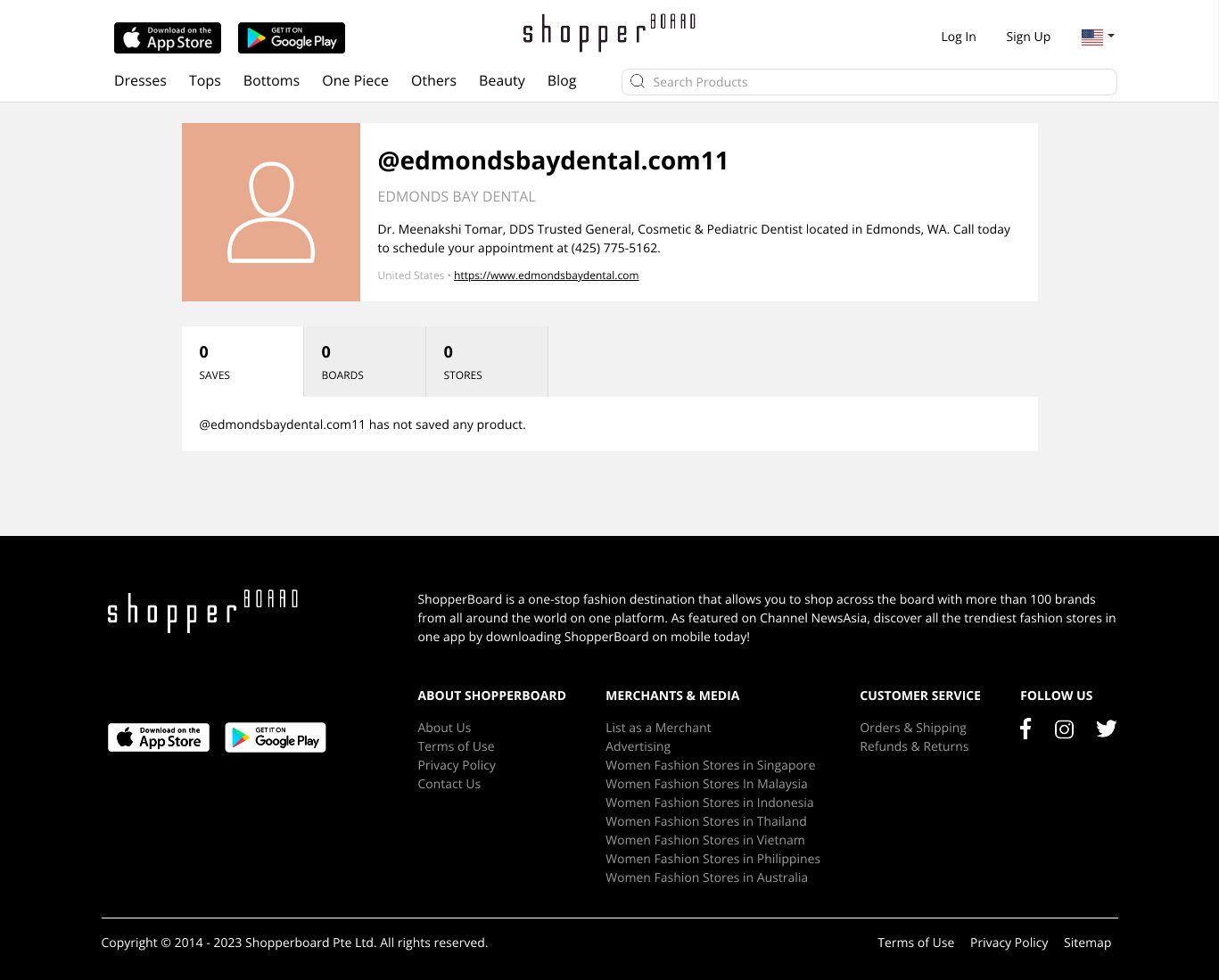The image size is (1219, 980).
Task: Open the Dresses category menu
Action: click(140, 80)
